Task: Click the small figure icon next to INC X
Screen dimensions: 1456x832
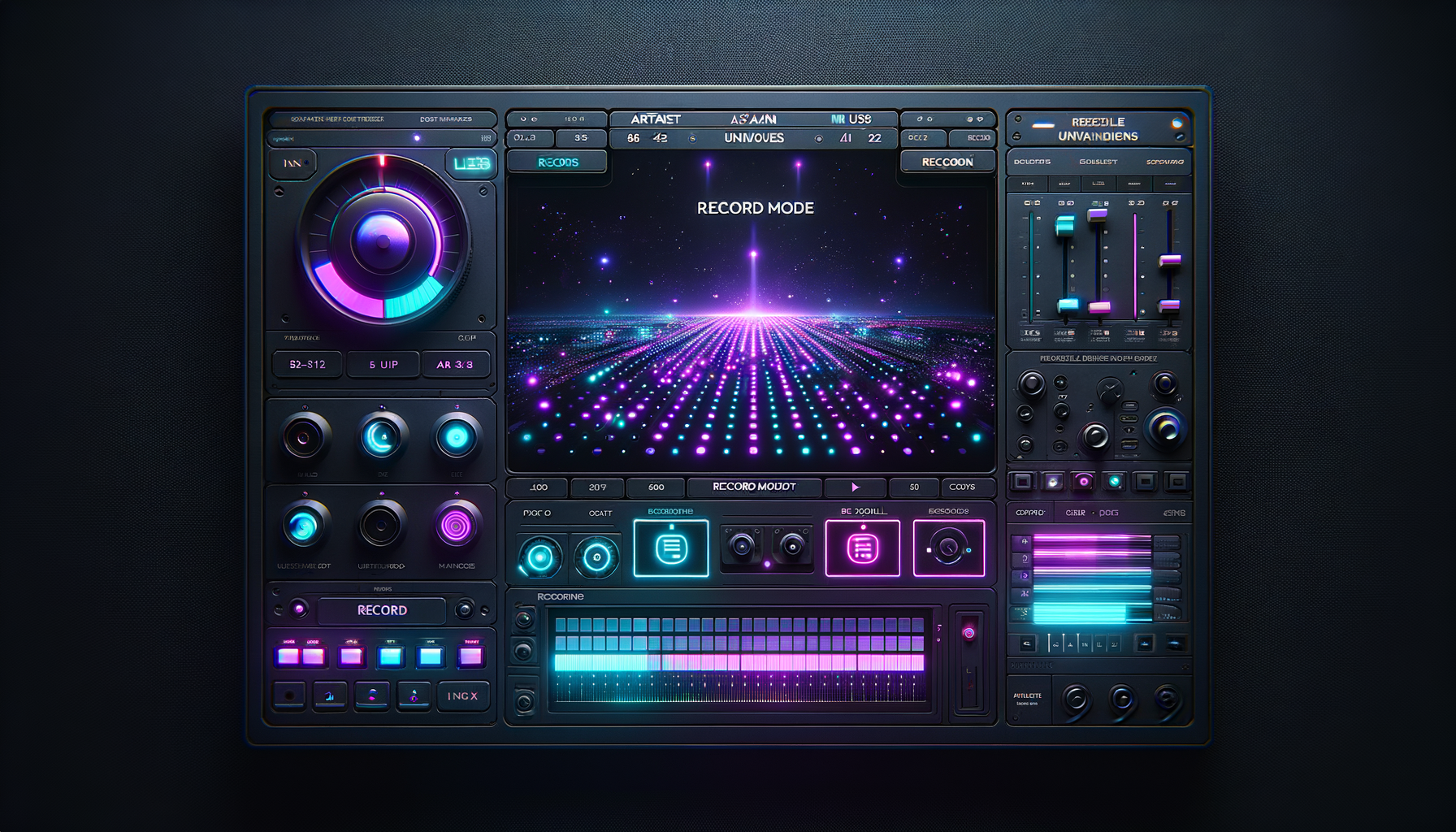Action: 414,697
